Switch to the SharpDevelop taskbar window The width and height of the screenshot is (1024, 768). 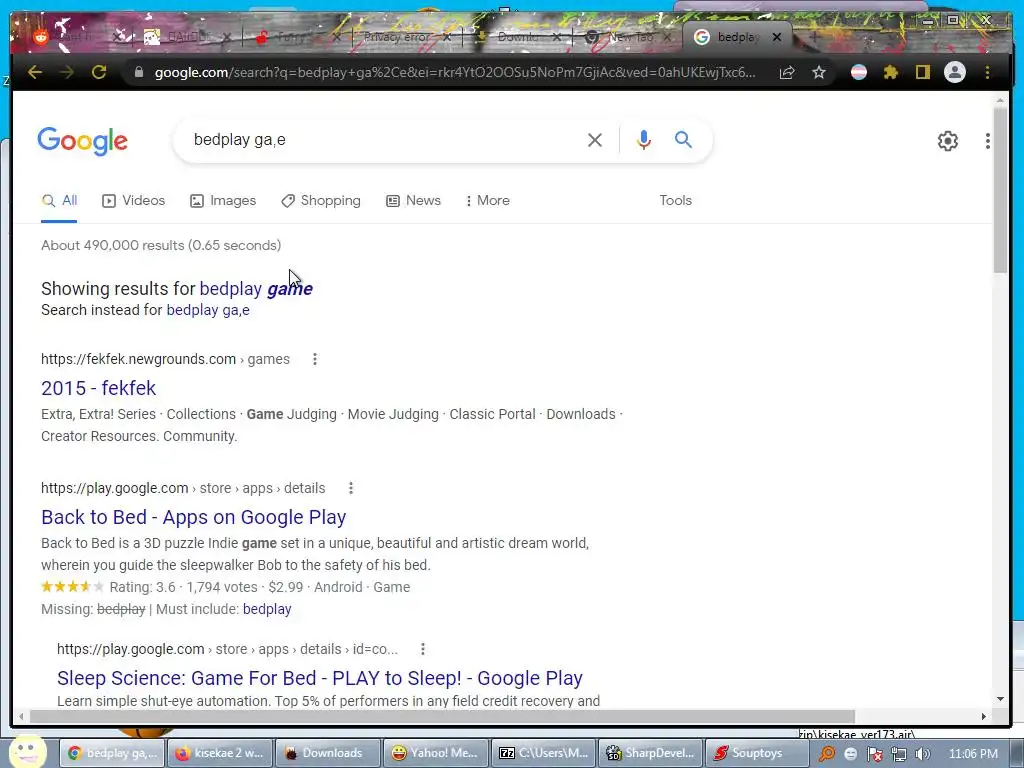[650, 753]
